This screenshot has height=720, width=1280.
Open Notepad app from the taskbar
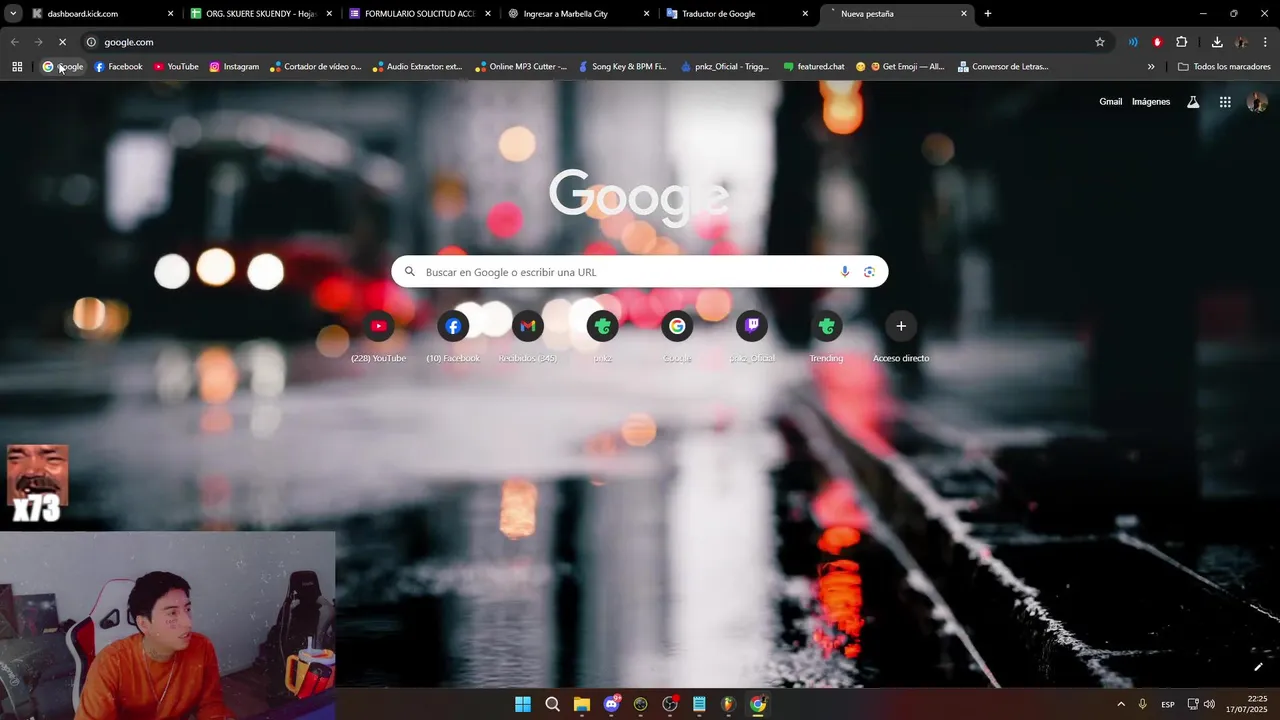699,704
